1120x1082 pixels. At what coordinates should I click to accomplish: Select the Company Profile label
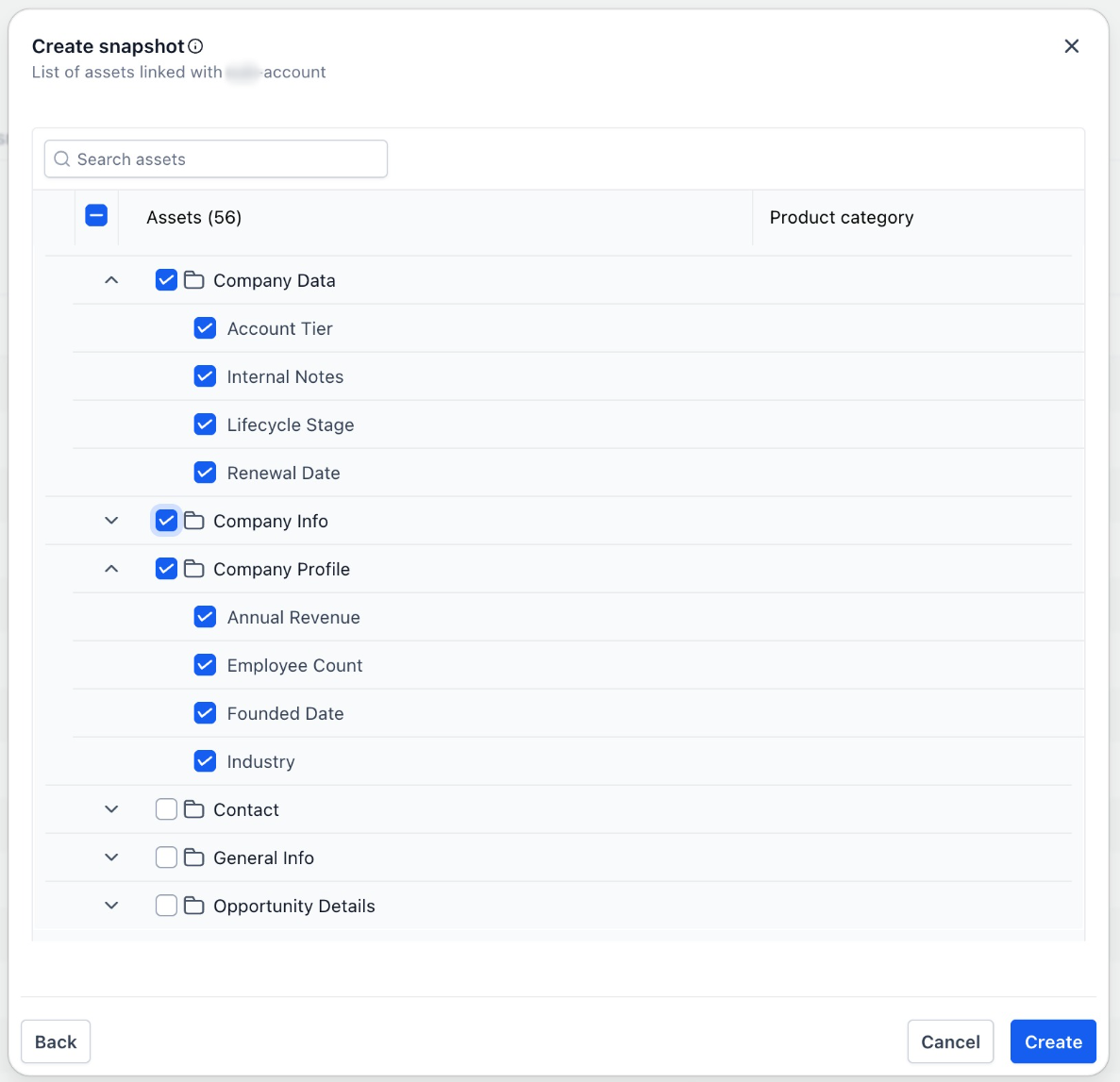point(281,569)
